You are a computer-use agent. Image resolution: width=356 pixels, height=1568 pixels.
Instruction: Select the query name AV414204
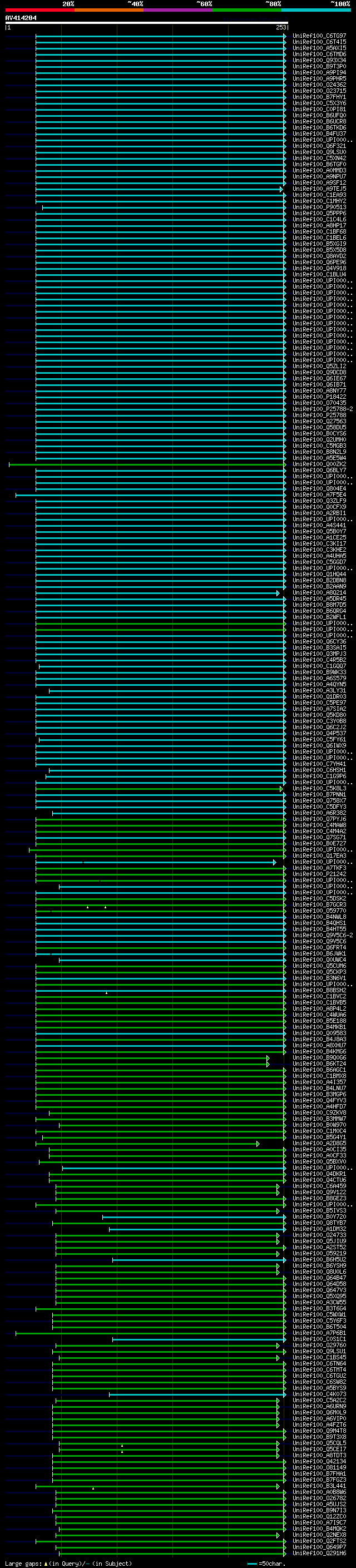tap(21, 18)
